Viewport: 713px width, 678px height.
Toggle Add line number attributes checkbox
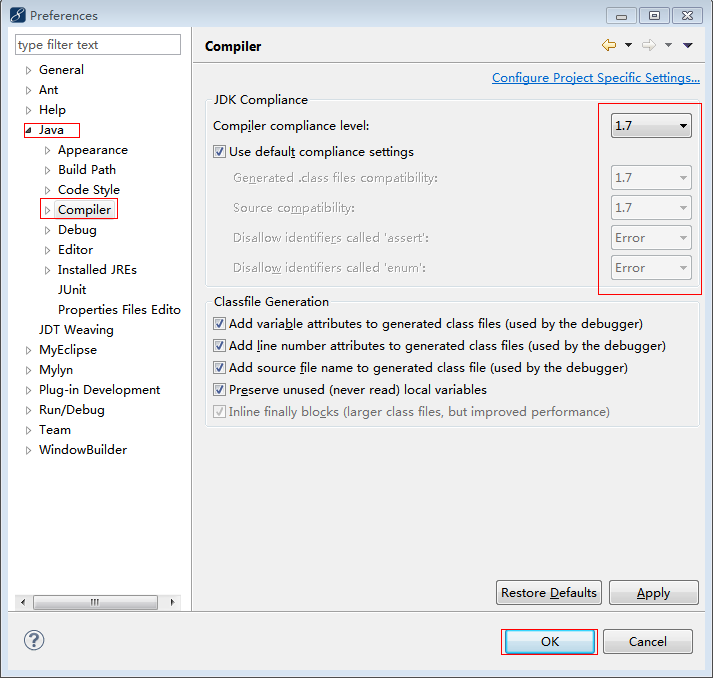point(219,346)
